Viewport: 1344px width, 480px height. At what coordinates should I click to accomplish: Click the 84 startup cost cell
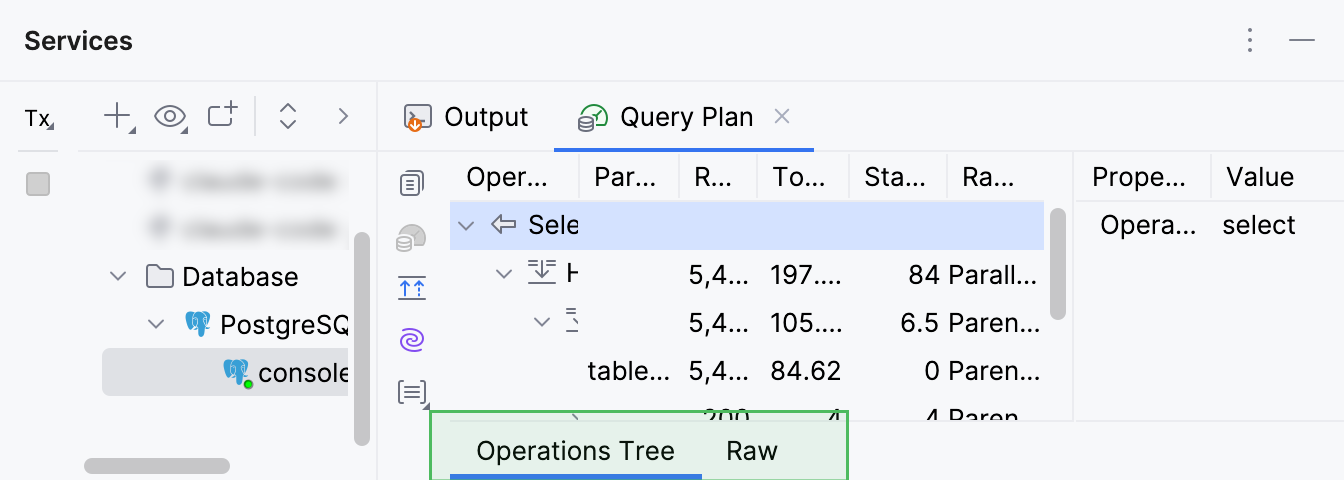(x=923, y=273)
